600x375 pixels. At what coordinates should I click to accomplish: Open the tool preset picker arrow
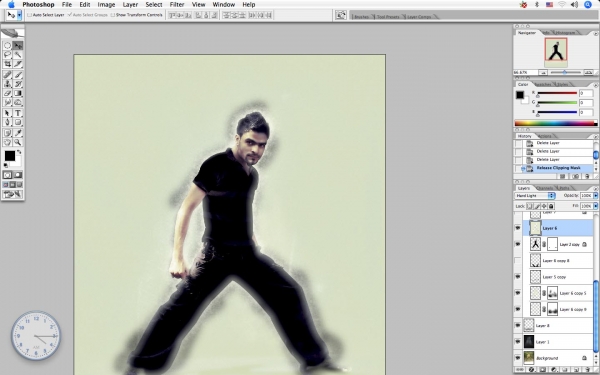[x=19, y=15]
